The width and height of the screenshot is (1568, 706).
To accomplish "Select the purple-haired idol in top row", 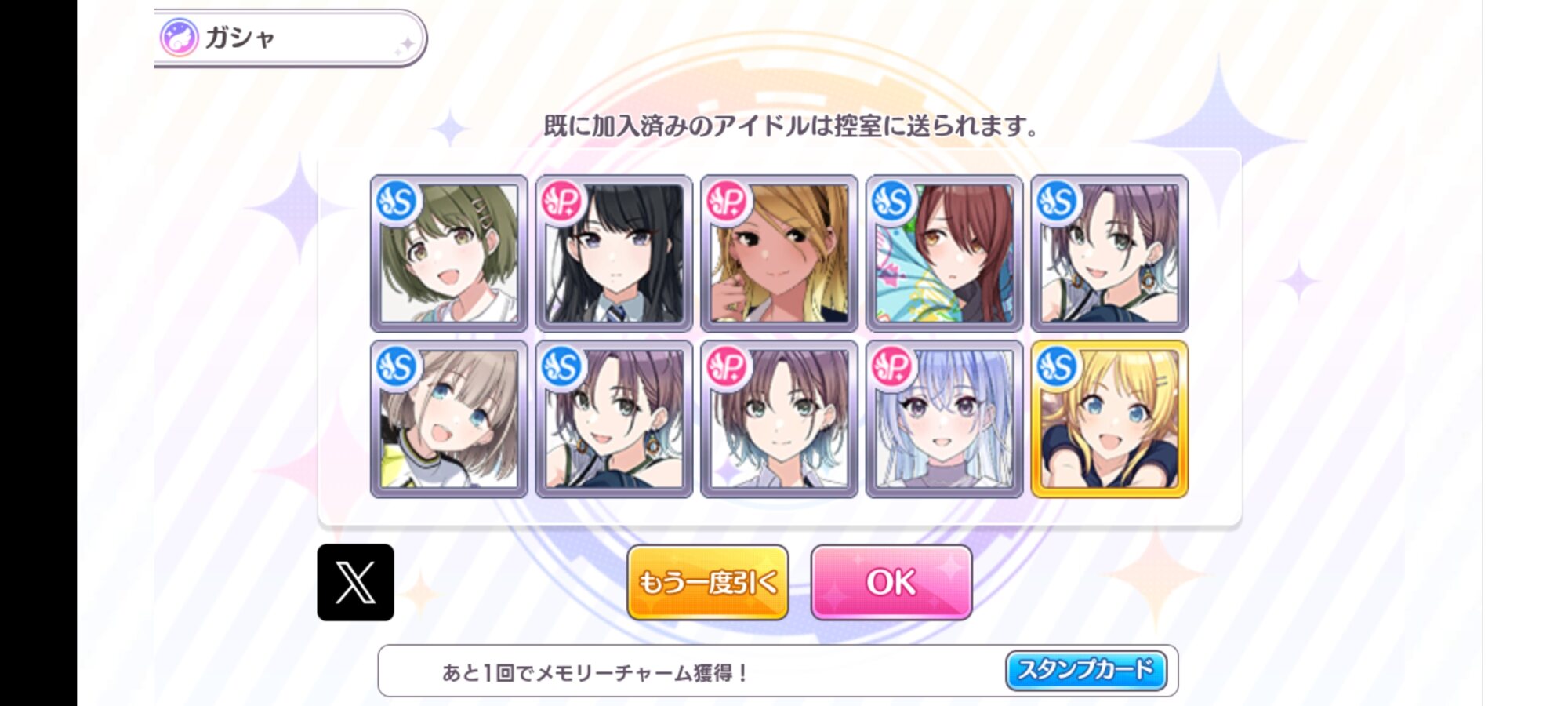I will [x=1109, y=253].
